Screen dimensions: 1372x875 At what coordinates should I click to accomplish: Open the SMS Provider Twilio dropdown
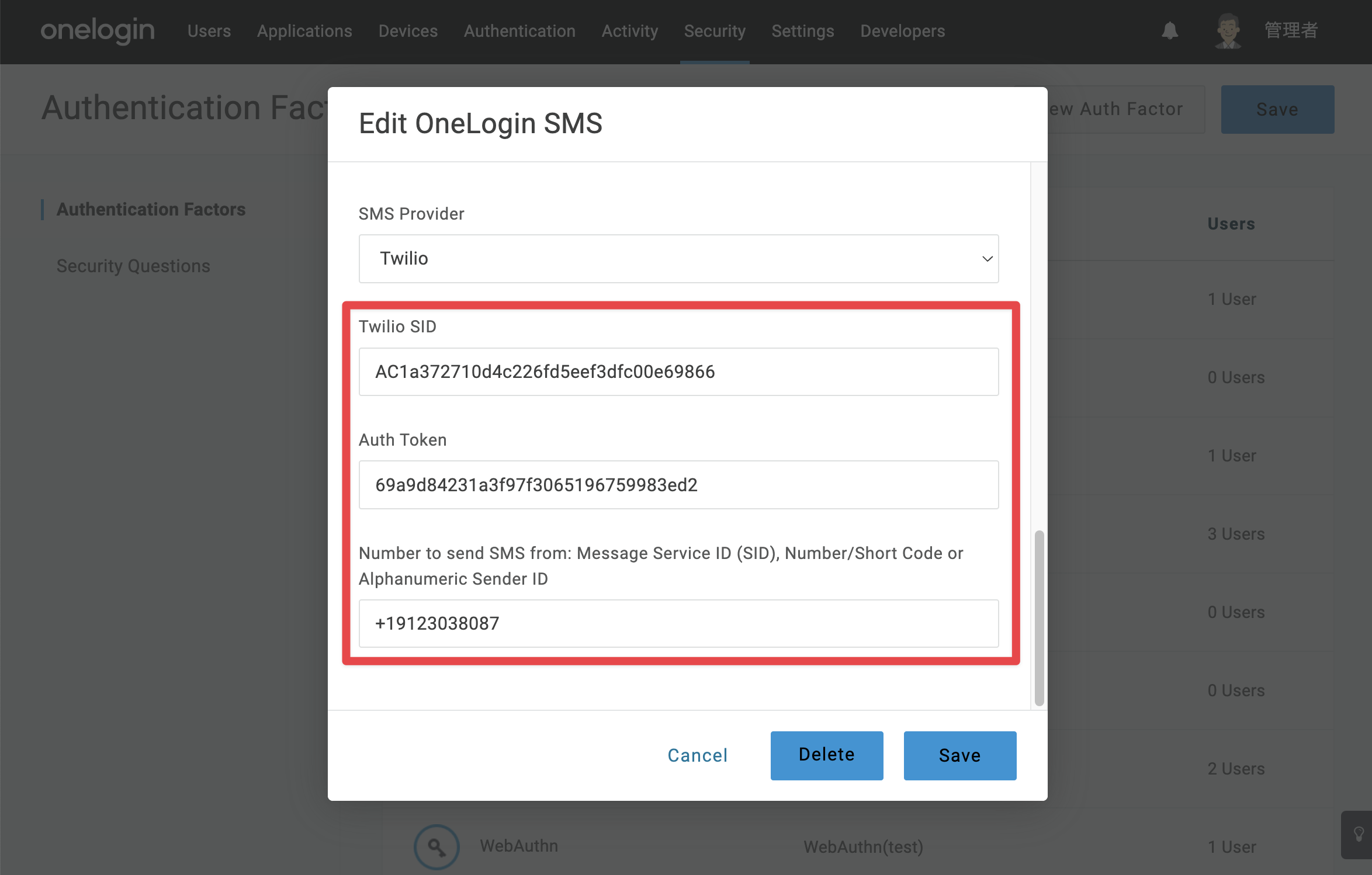(678, 258)
